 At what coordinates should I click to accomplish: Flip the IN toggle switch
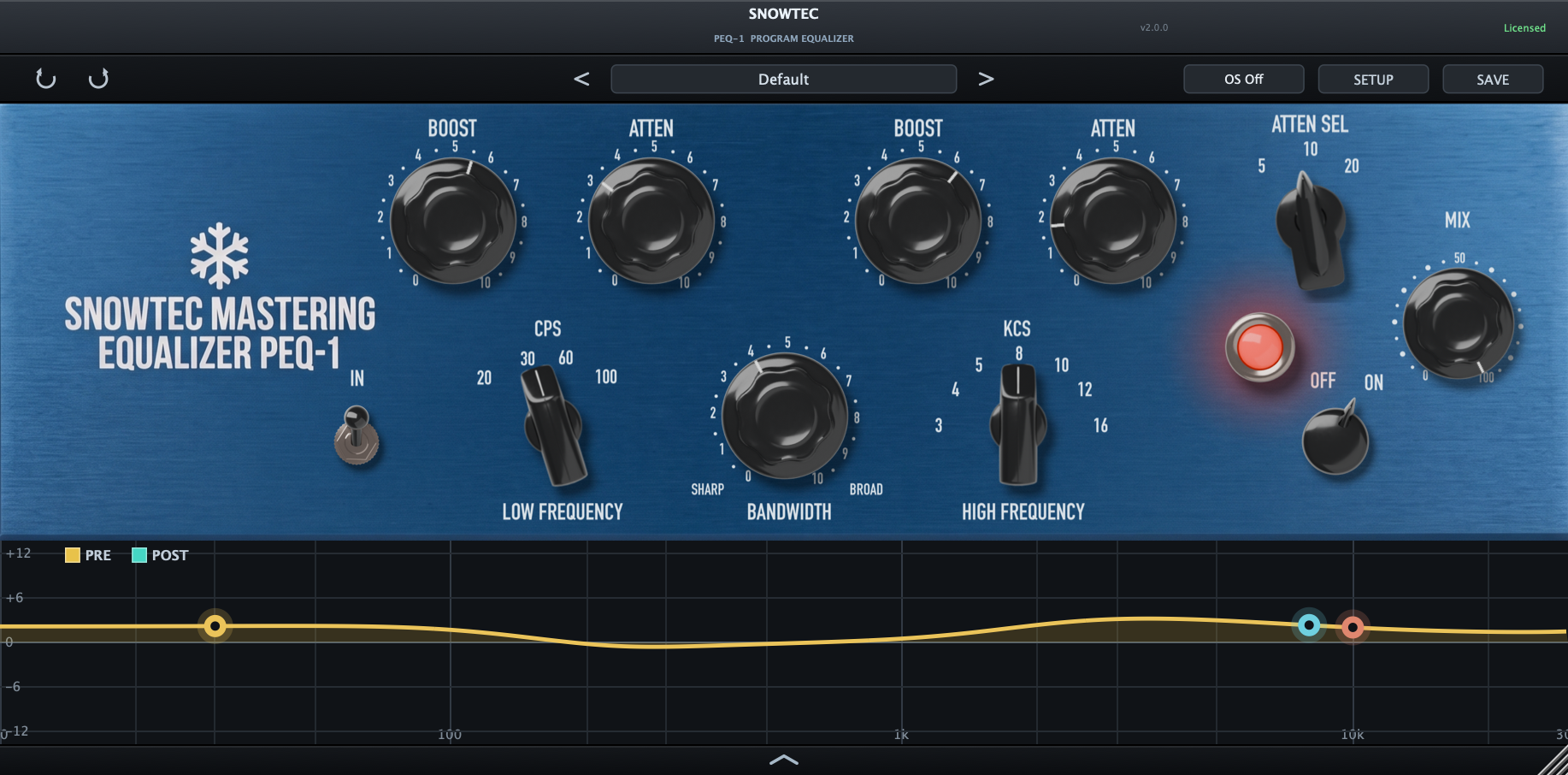356,435
